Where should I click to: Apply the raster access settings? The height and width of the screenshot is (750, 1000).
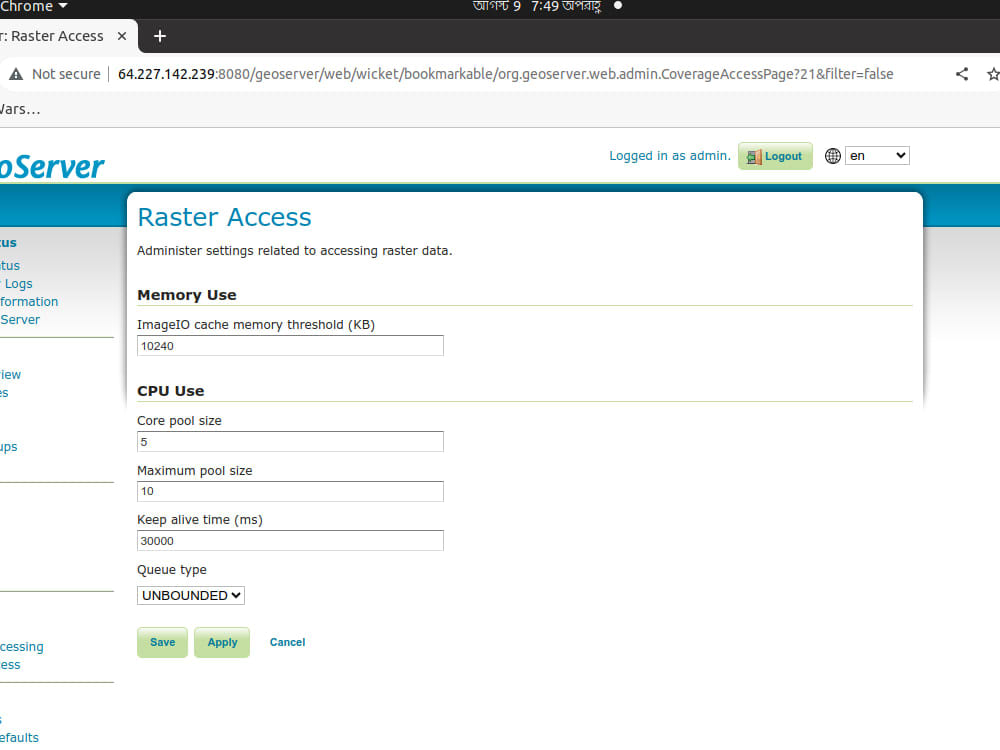click(x=222, y=642)
